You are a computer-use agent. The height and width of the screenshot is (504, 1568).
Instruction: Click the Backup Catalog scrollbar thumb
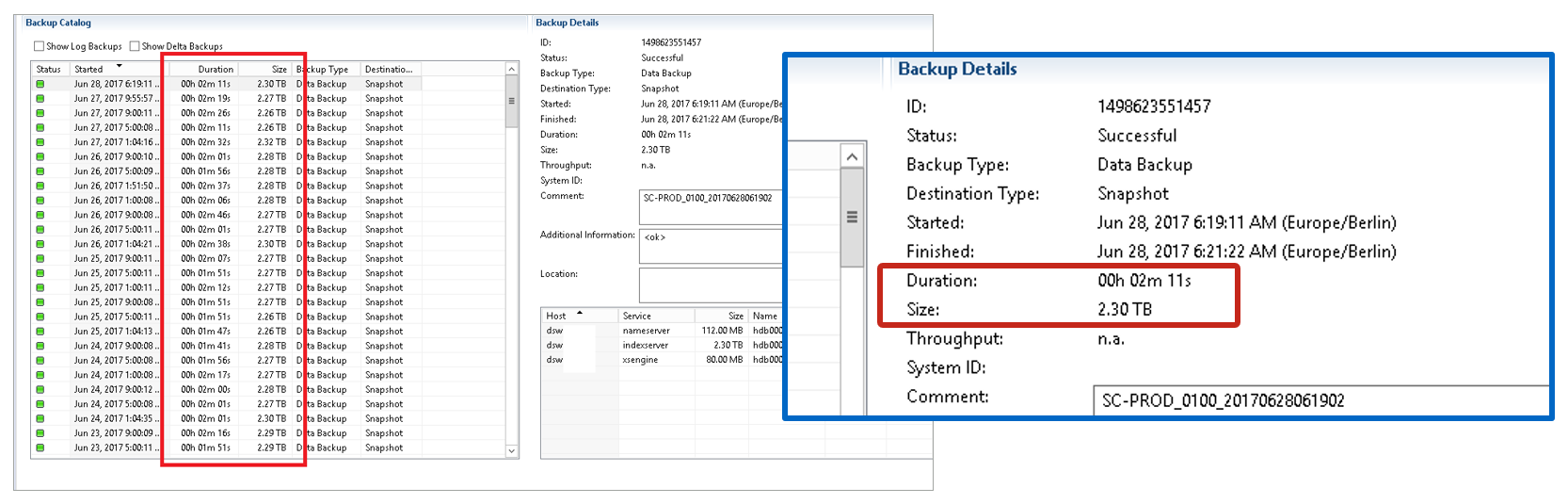(512, 101)
